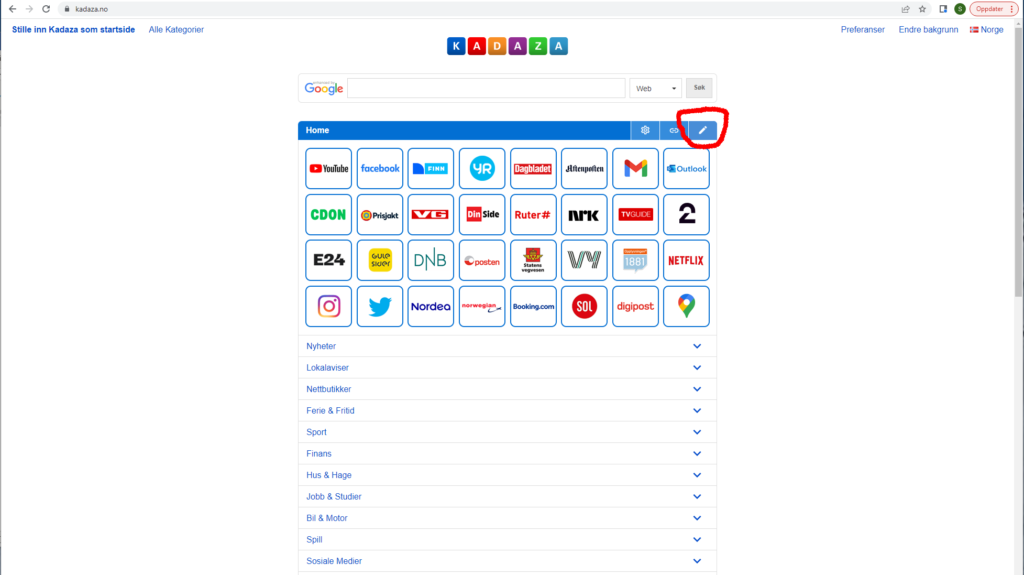
Task: Click the Twitter bird tile
Action: pyautogui.click(x=380, y=307)
